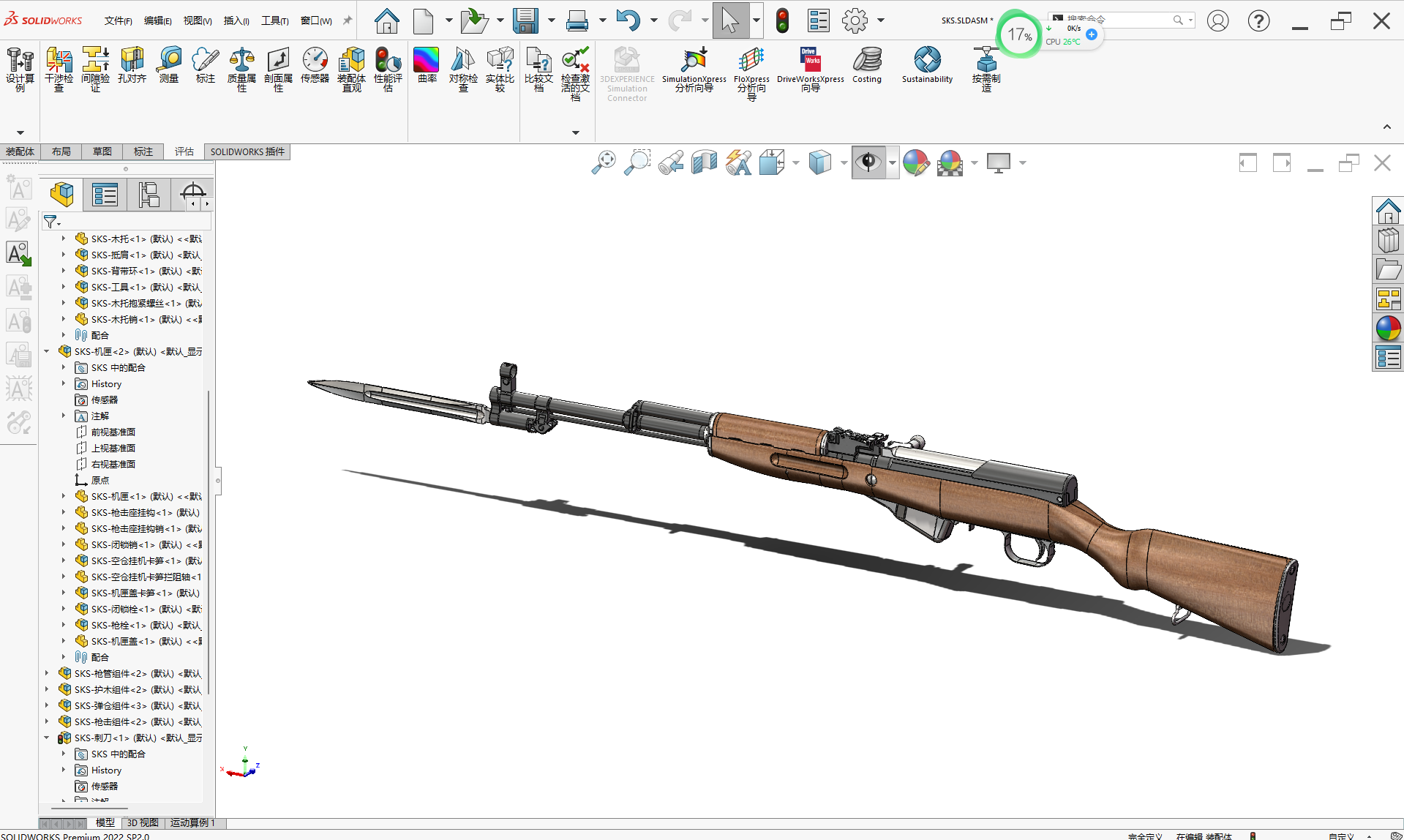Open Hole Alignment (孔对齐) tool
Screen dimensions: 1404x840
[x=132, y=65]
